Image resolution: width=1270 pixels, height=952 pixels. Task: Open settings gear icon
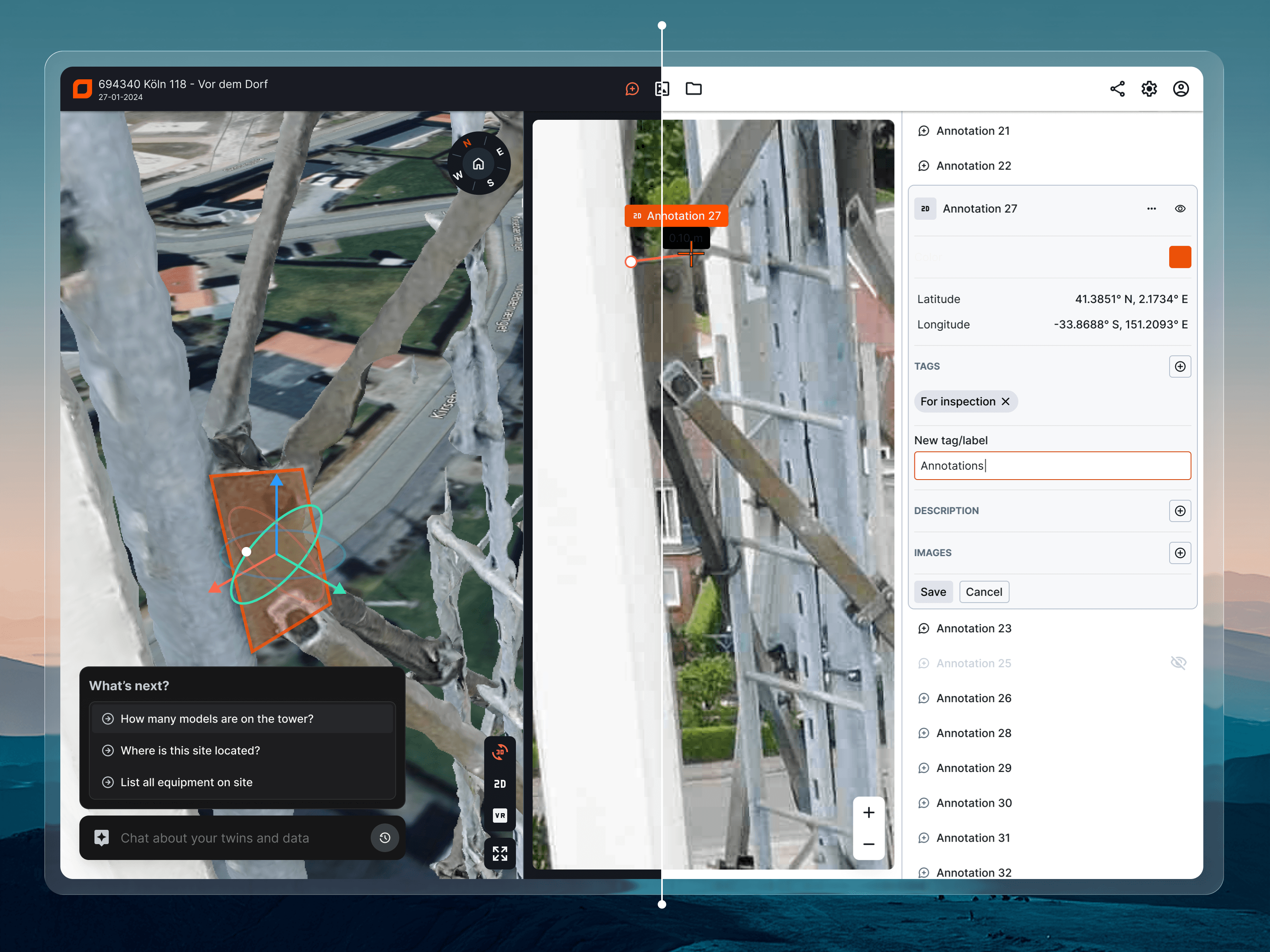(x=1149, y=89)
